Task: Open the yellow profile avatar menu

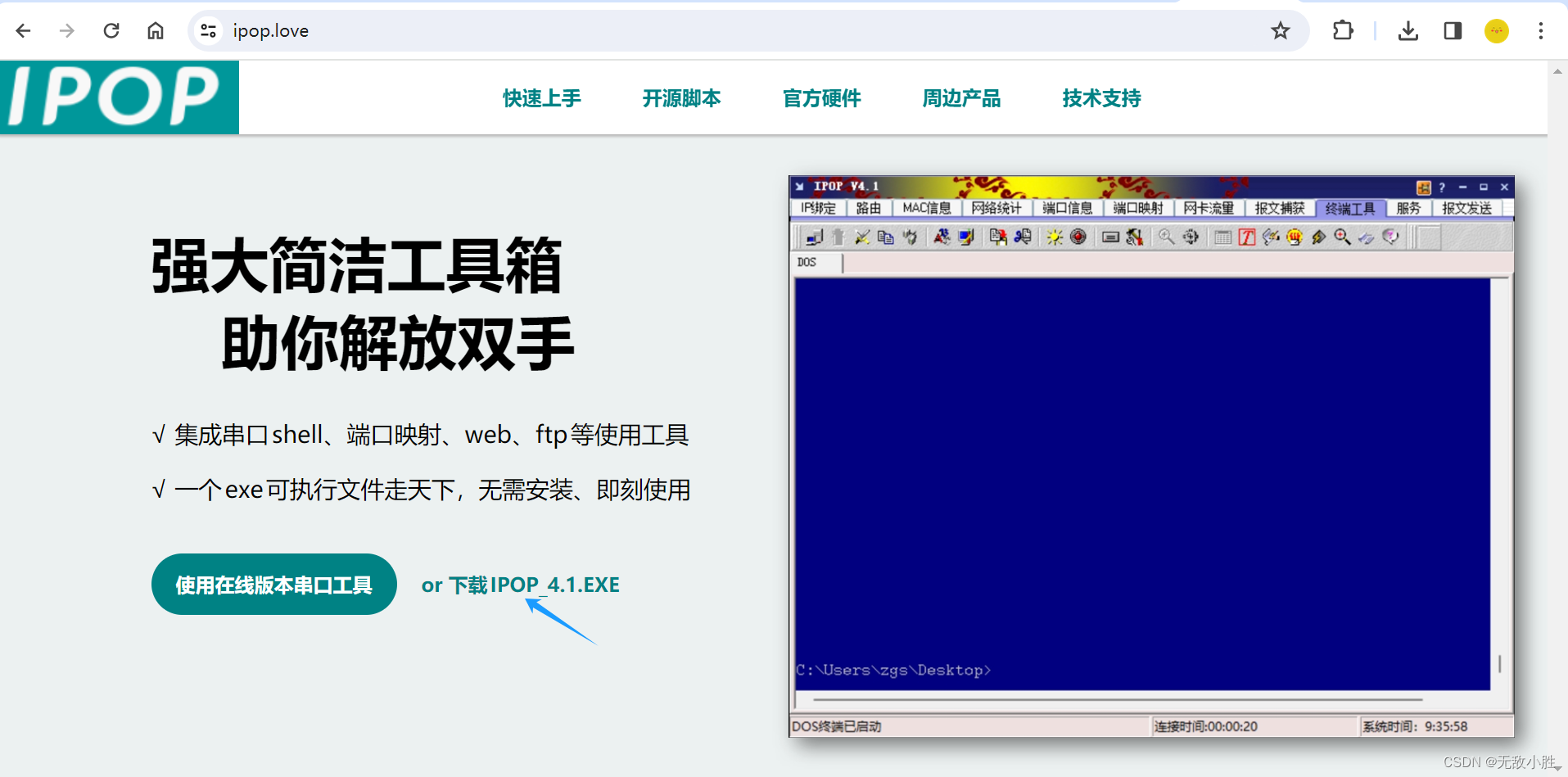Action: 1497,31
